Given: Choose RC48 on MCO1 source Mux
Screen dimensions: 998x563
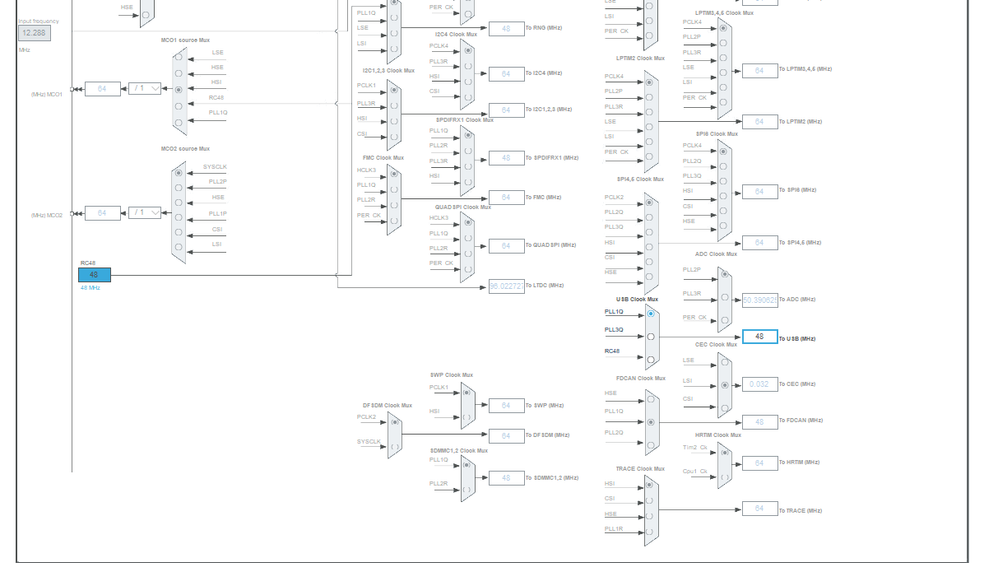Looking at the screenshot, I should point(179,106).
